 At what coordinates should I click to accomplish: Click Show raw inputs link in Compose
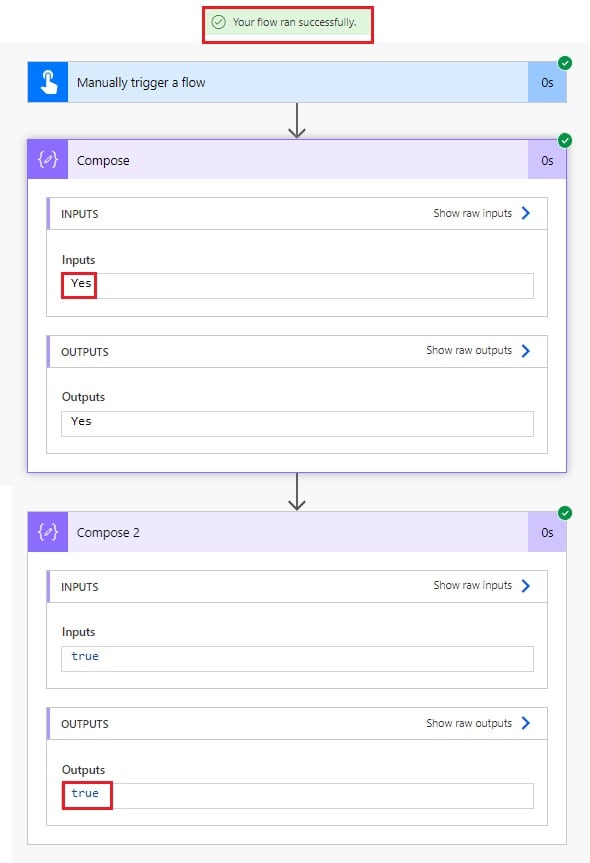click(472, 213)
